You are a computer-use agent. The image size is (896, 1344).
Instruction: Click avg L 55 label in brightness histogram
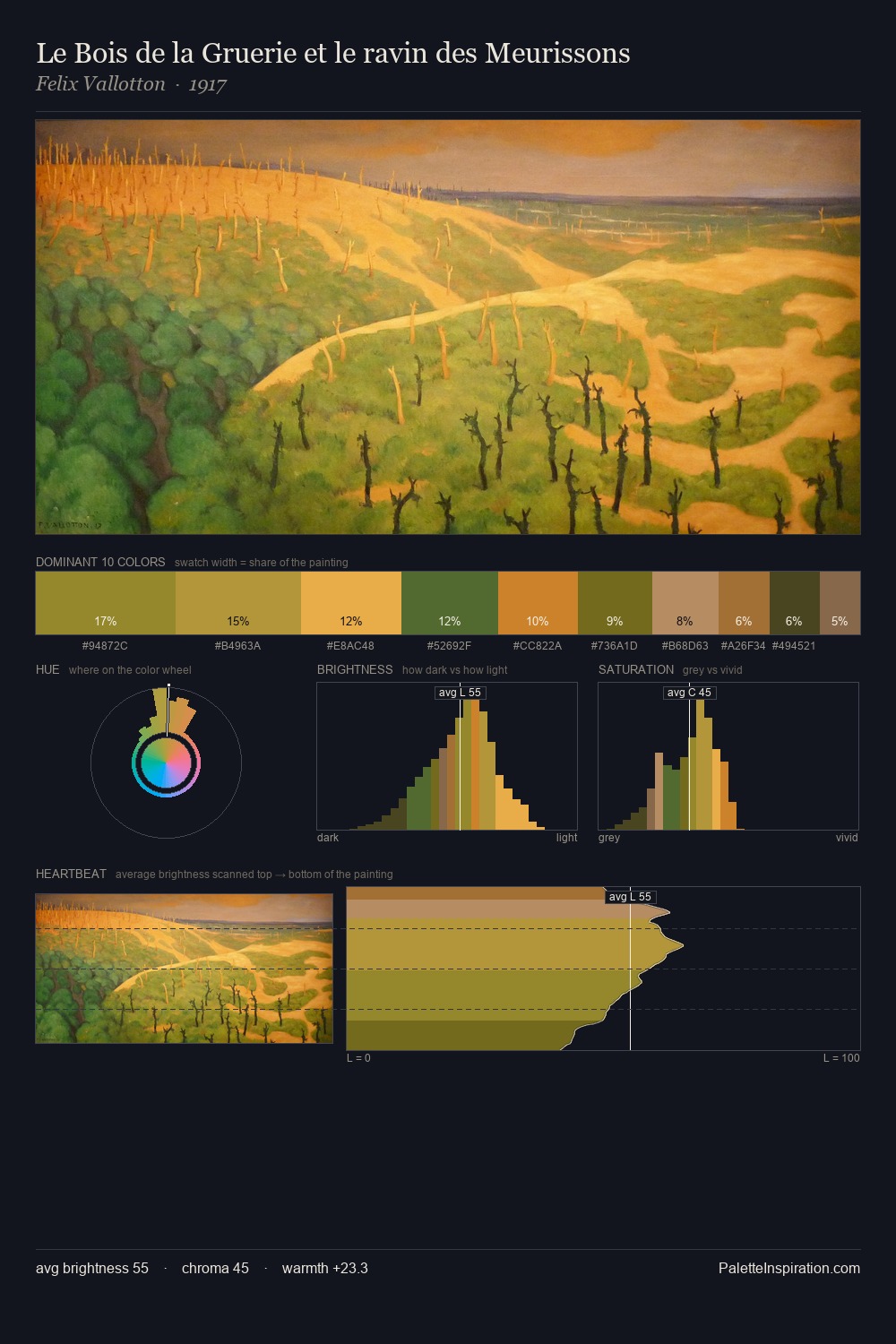pos(461,693)
